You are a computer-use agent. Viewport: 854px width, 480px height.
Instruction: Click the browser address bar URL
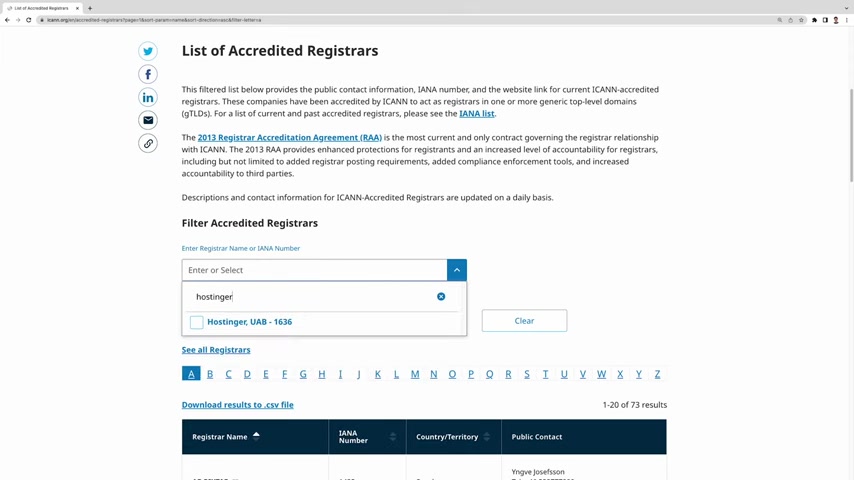pos(154,20)
